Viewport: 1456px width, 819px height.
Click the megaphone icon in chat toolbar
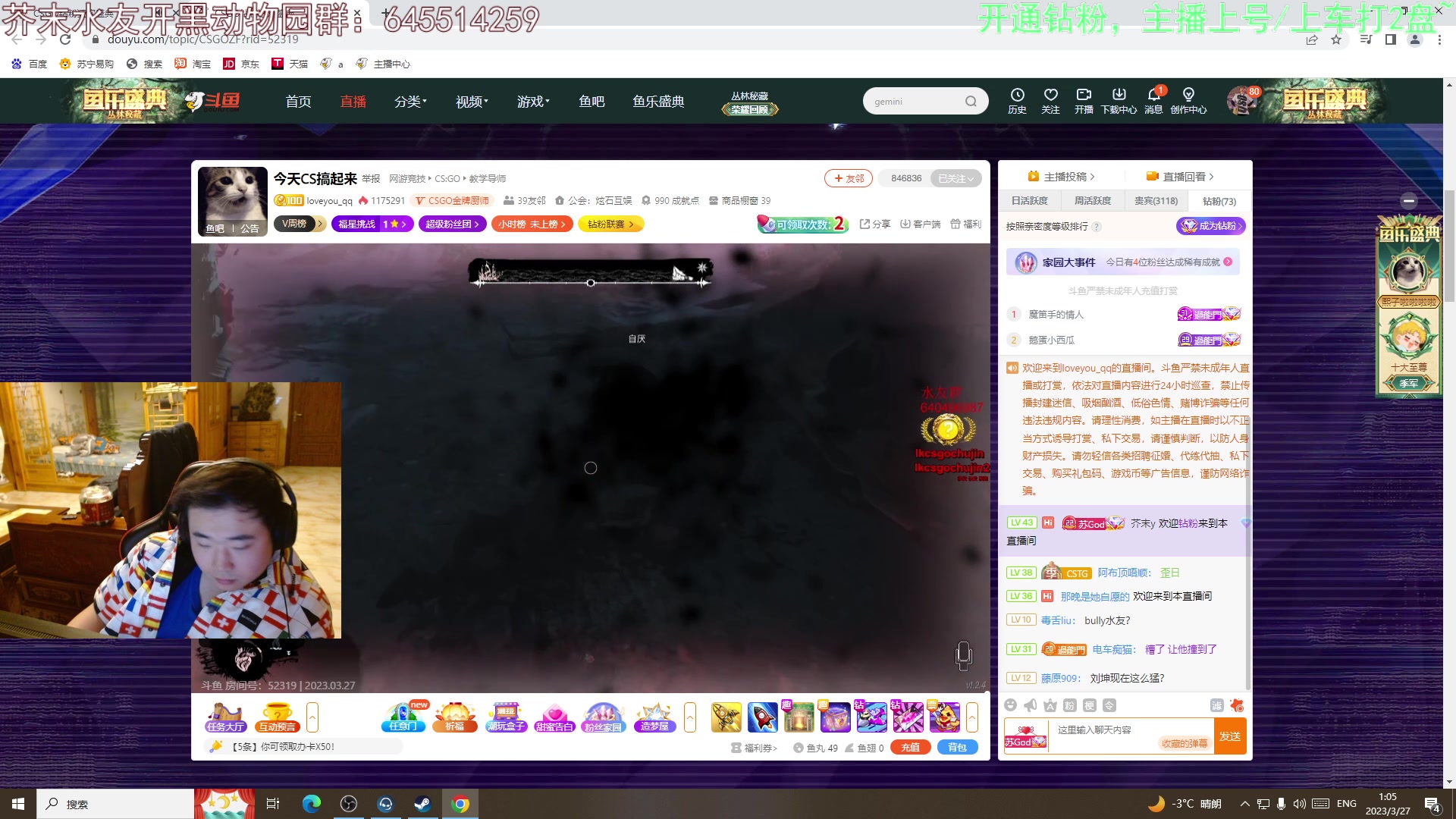[x=1030, y=705]
